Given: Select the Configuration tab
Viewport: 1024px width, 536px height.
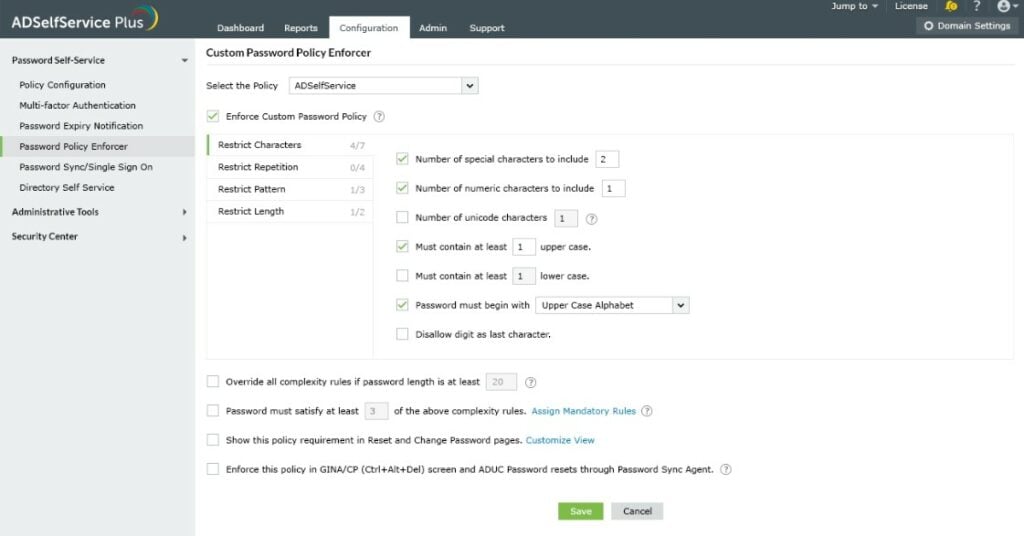Looking at the screenshot, I should (369, 28).
